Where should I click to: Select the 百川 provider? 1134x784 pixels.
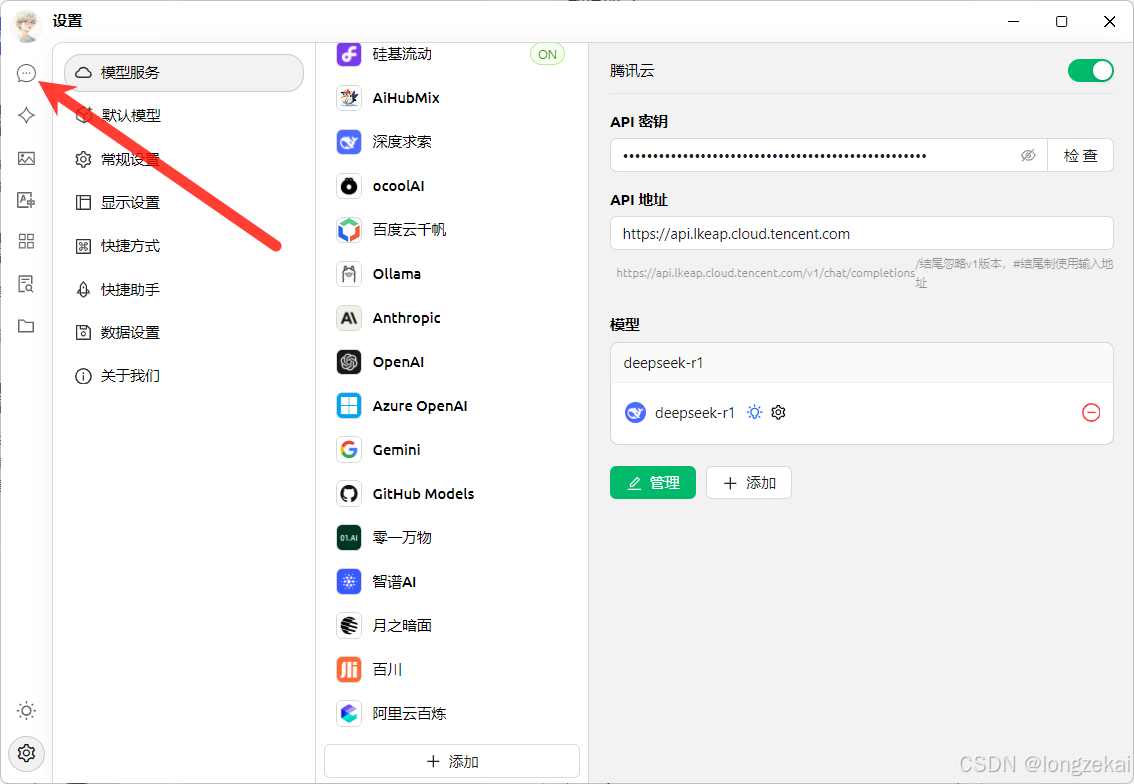tap(451, 670)
